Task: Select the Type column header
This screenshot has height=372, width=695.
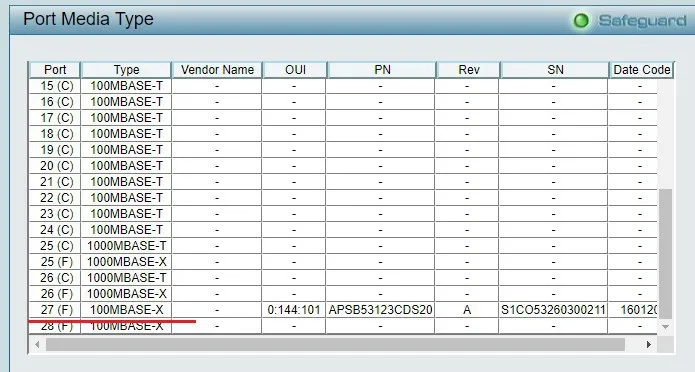Action: point(126,70)
